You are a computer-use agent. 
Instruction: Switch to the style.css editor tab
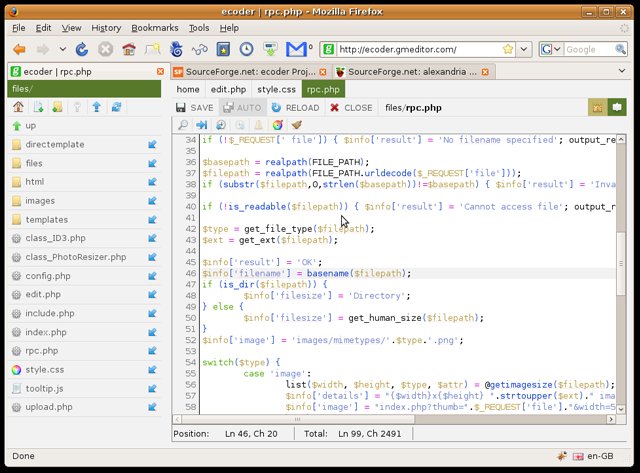276,89
